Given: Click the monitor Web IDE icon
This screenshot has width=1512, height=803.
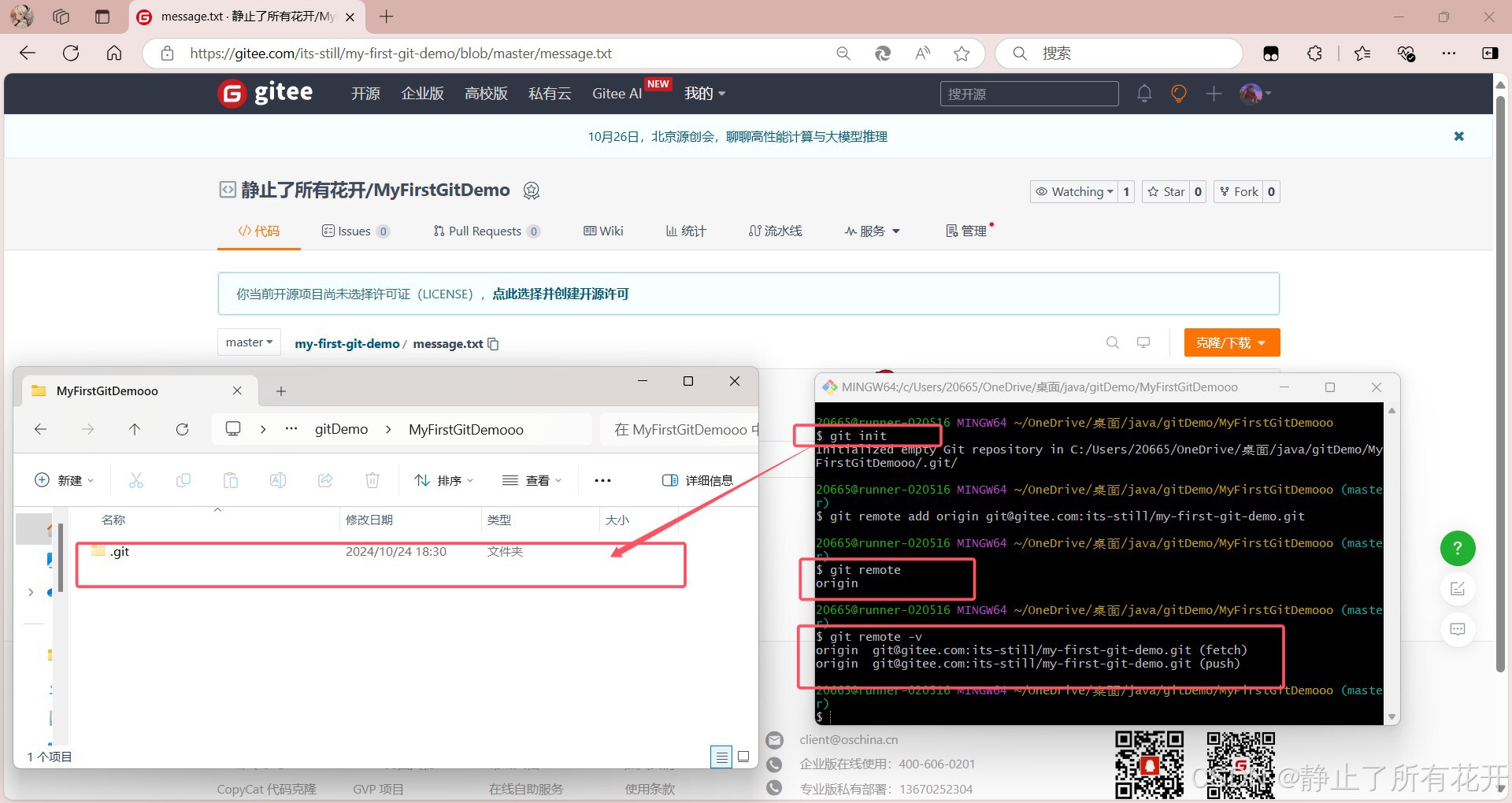Looking at the screenshot, I should click(x=1143, y=342).
